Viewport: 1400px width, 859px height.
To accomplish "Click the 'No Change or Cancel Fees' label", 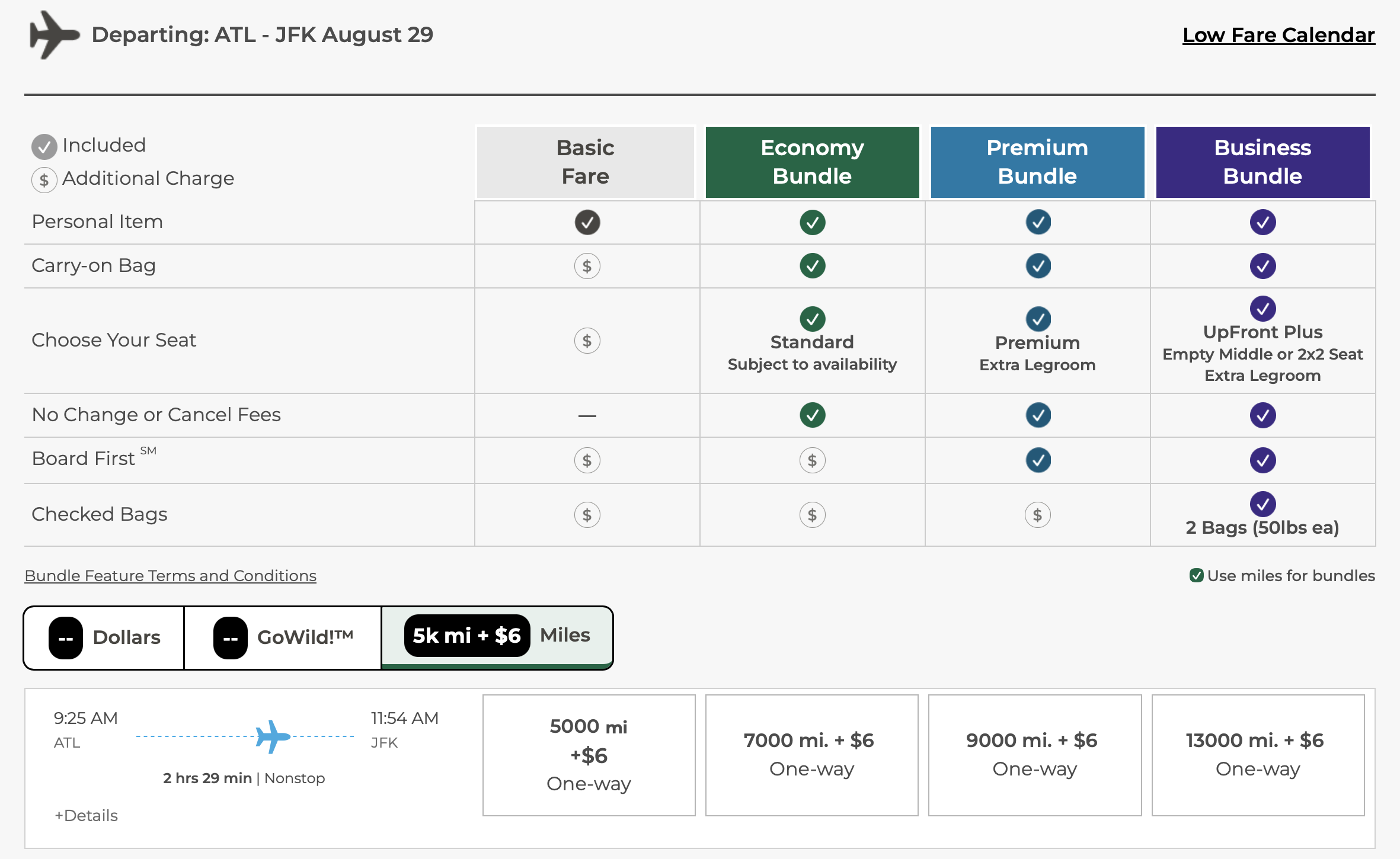I will pos(156,415).
